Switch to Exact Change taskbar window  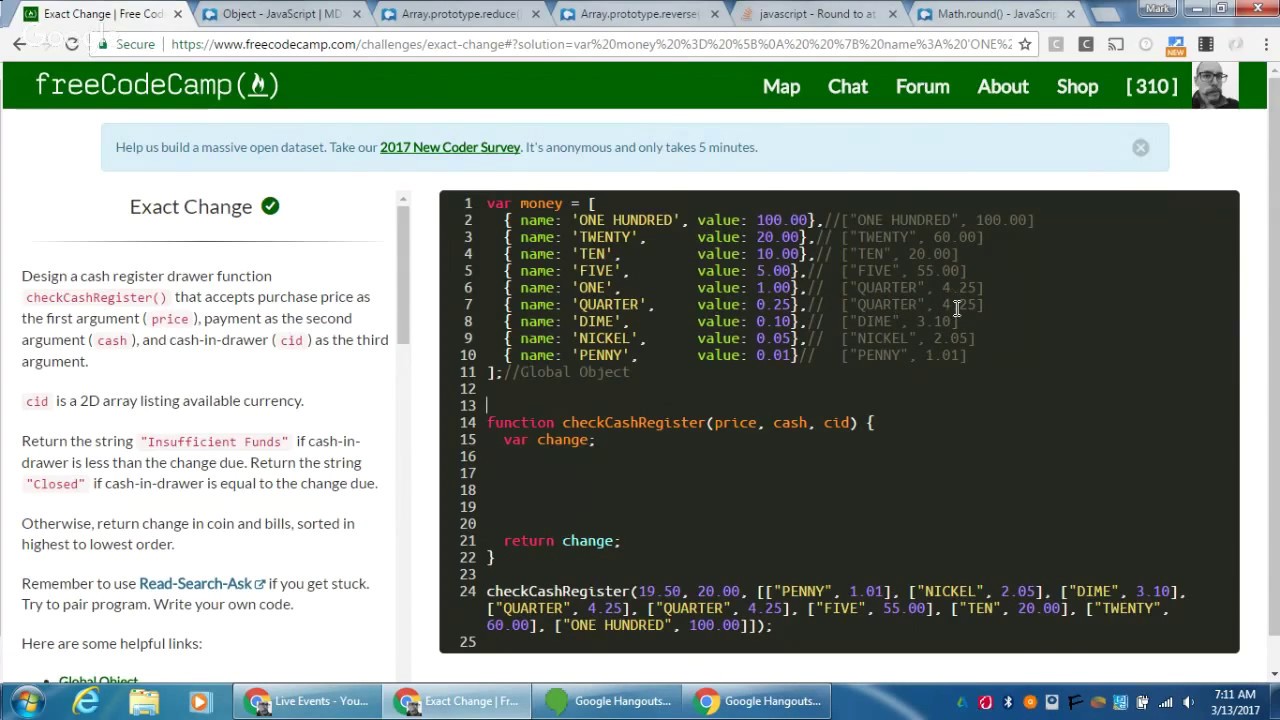[x=457, y=701]
